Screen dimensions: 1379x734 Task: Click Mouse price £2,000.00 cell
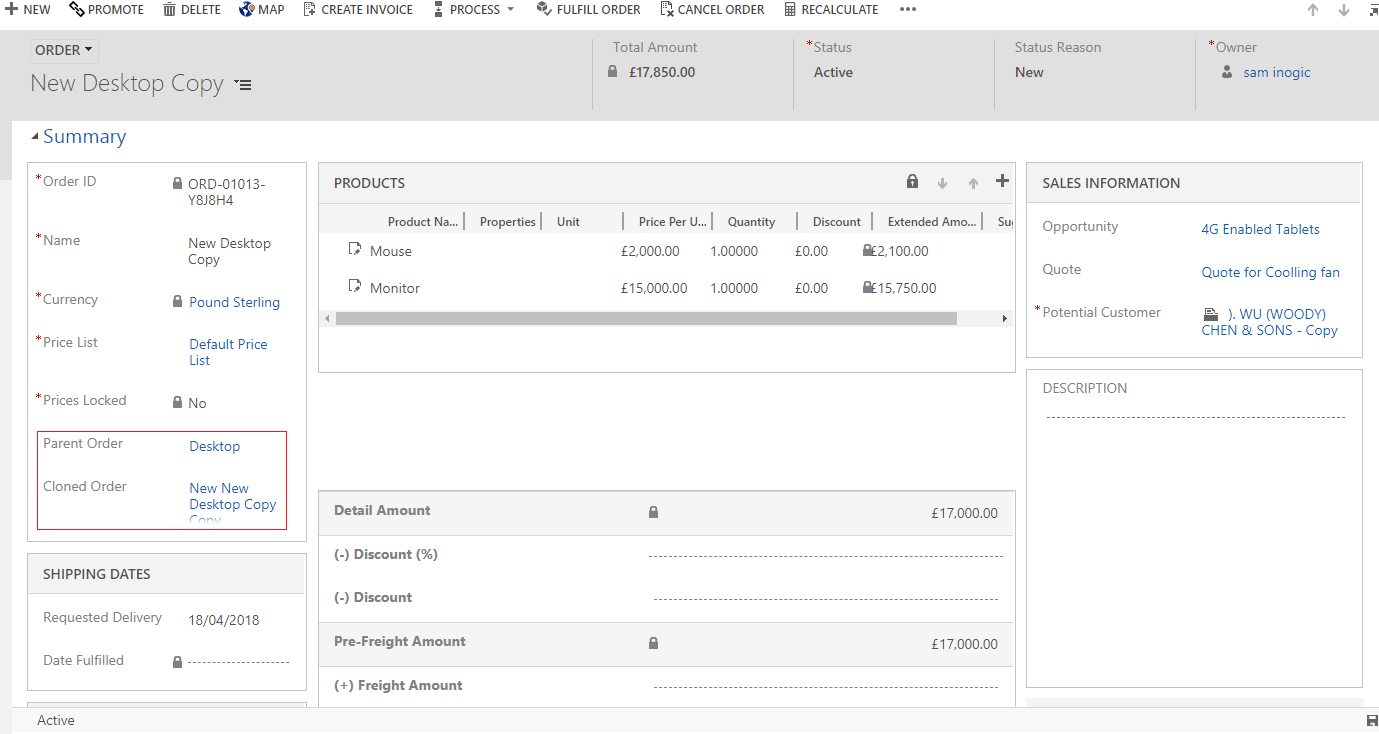650,251
